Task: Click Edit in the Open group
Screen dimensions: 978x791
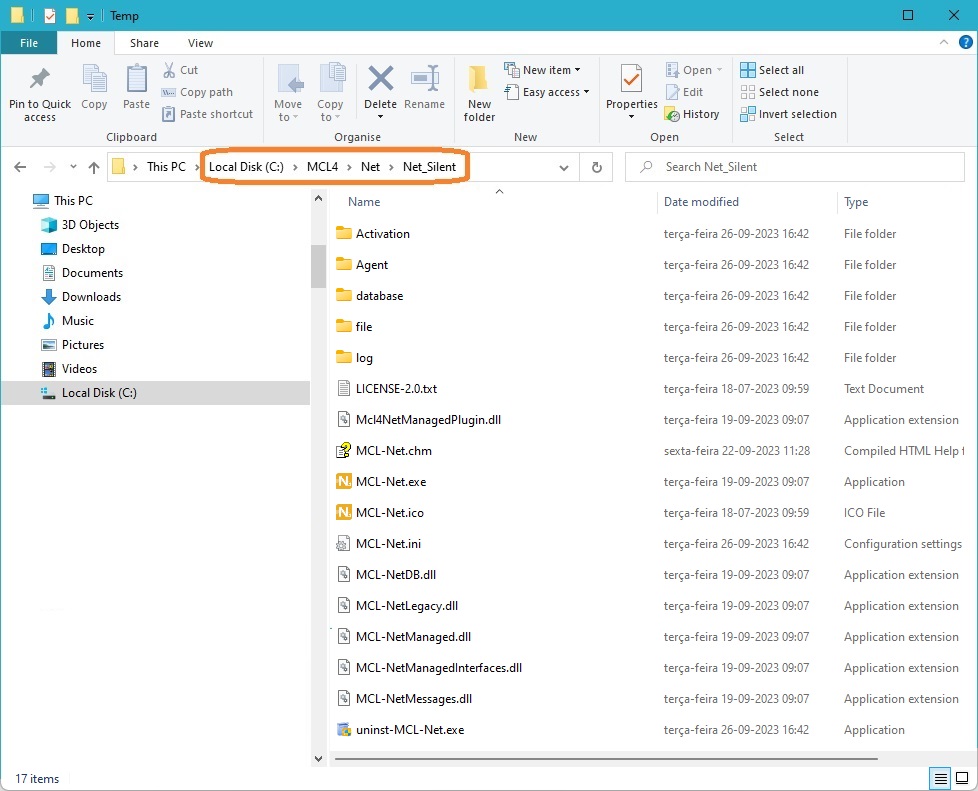Action: pos(684,92)
